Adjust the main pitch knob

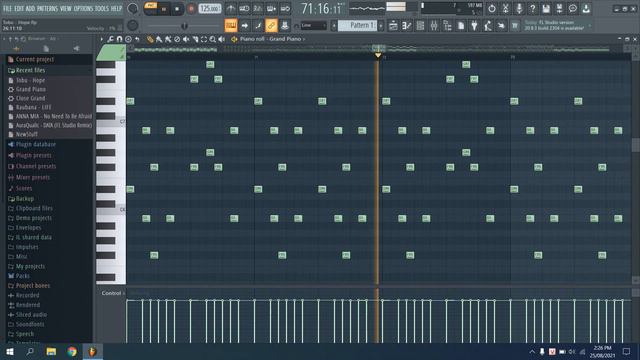(x=133, y=25)
